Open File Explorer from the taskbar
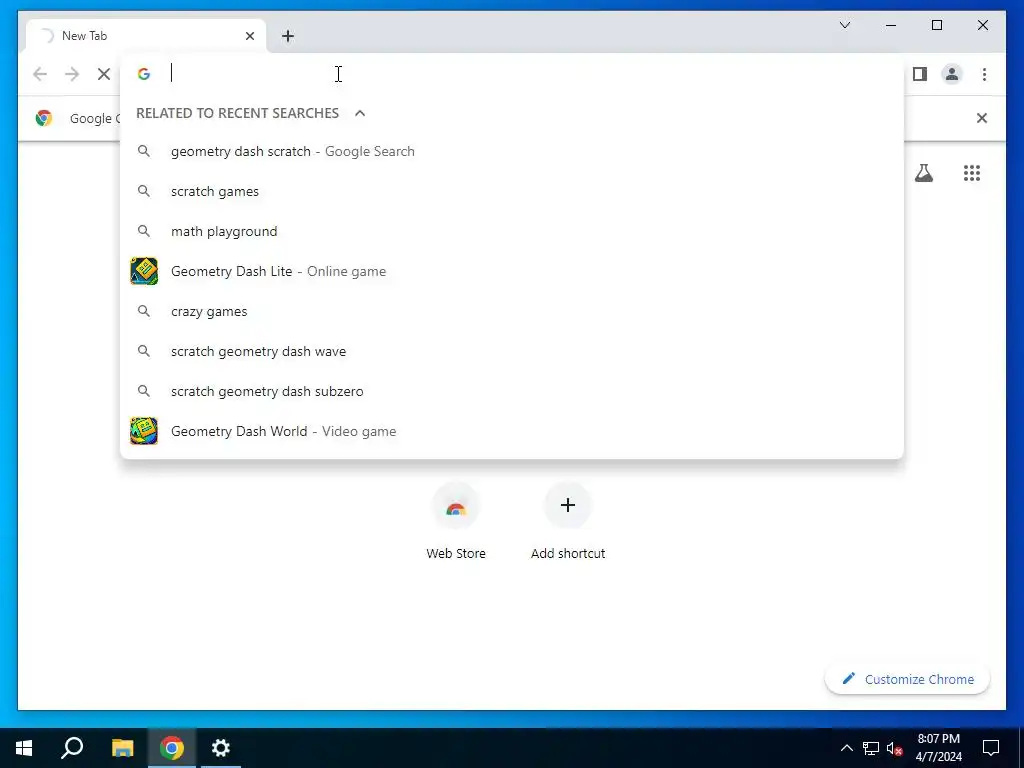Screen dimensions: 1024x768 [x=122, y=748]
